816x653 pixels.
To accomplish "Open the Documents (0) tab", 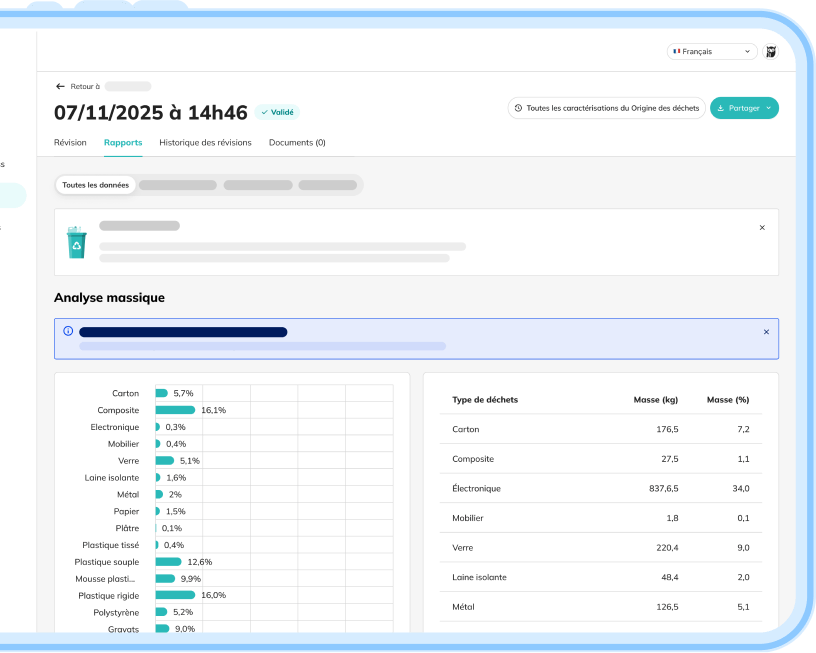I will tap(297, 143).
